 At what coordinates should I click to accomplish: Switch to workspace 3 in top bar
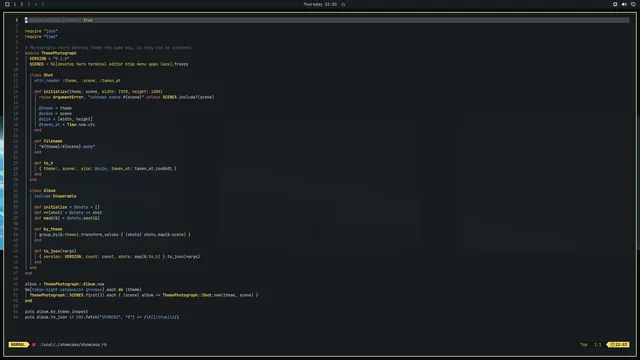[x=29, y=4]
